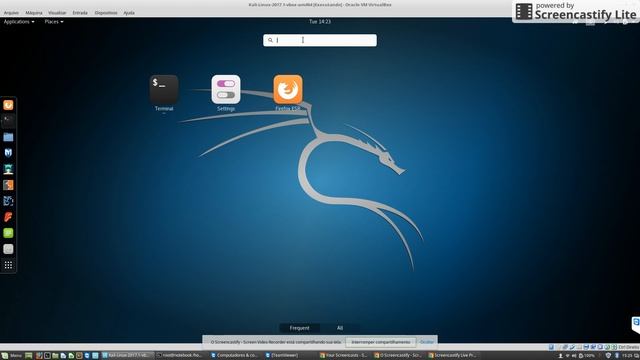Screen dimensions: 640x360
Task: Click the search magnifier icon
Action: coord(270,40)
